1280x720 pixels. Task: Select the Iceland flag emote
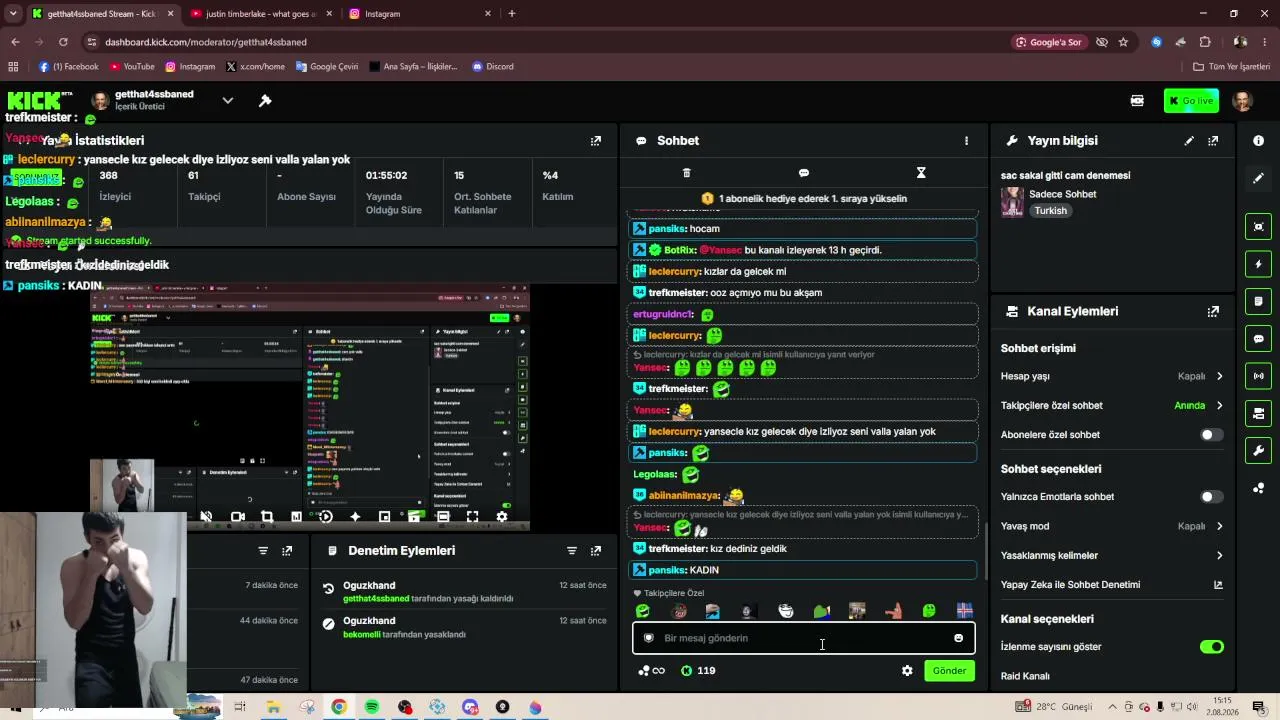click(965, 610)
